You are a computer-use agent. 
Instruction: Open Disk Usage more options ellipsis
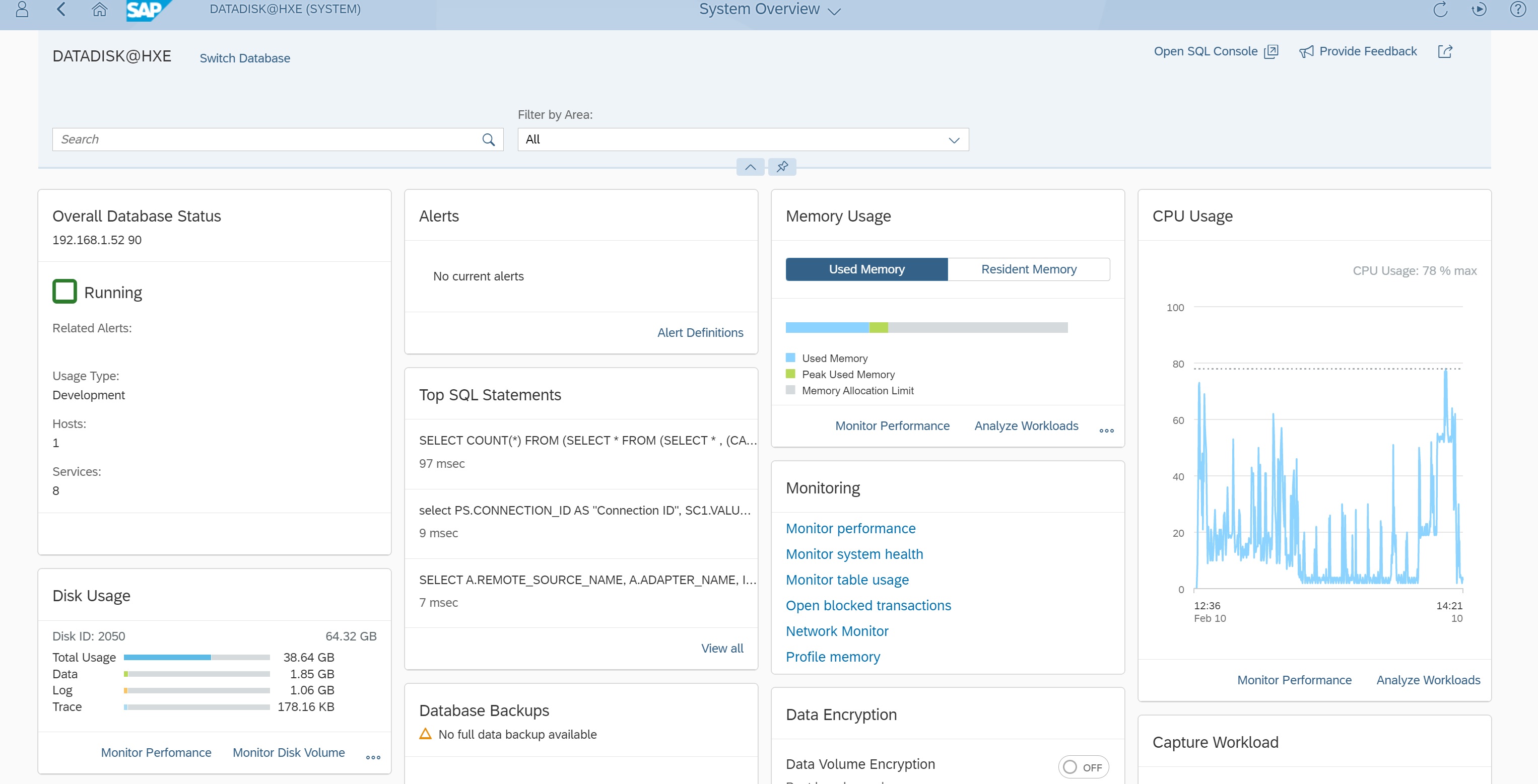373,757
